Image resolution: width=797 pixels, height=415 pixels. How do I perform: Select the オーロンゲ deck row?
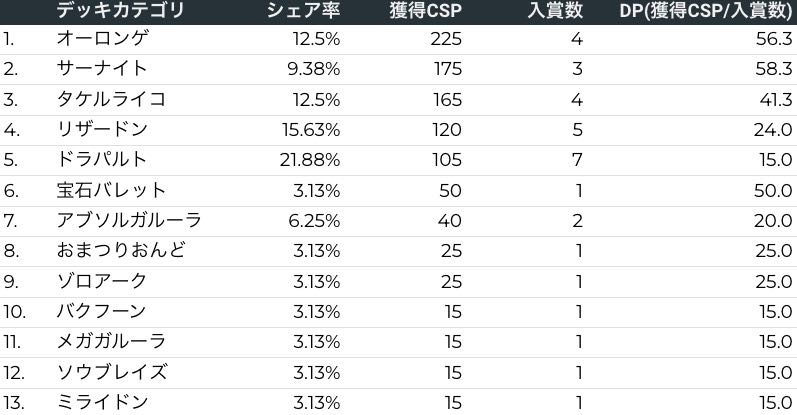coord(103,39)
